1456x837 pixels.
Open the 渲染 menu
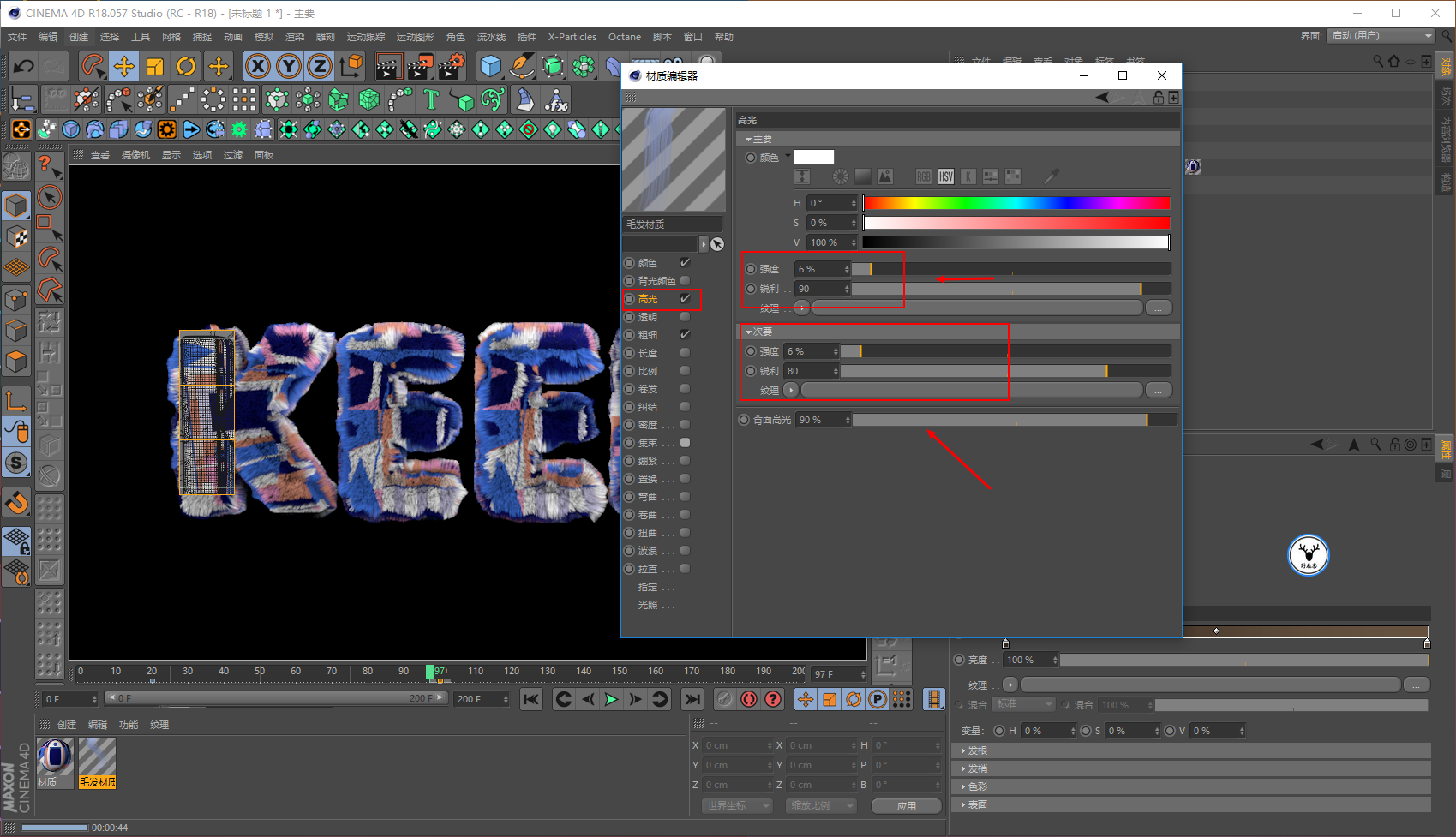coord(294,37)
